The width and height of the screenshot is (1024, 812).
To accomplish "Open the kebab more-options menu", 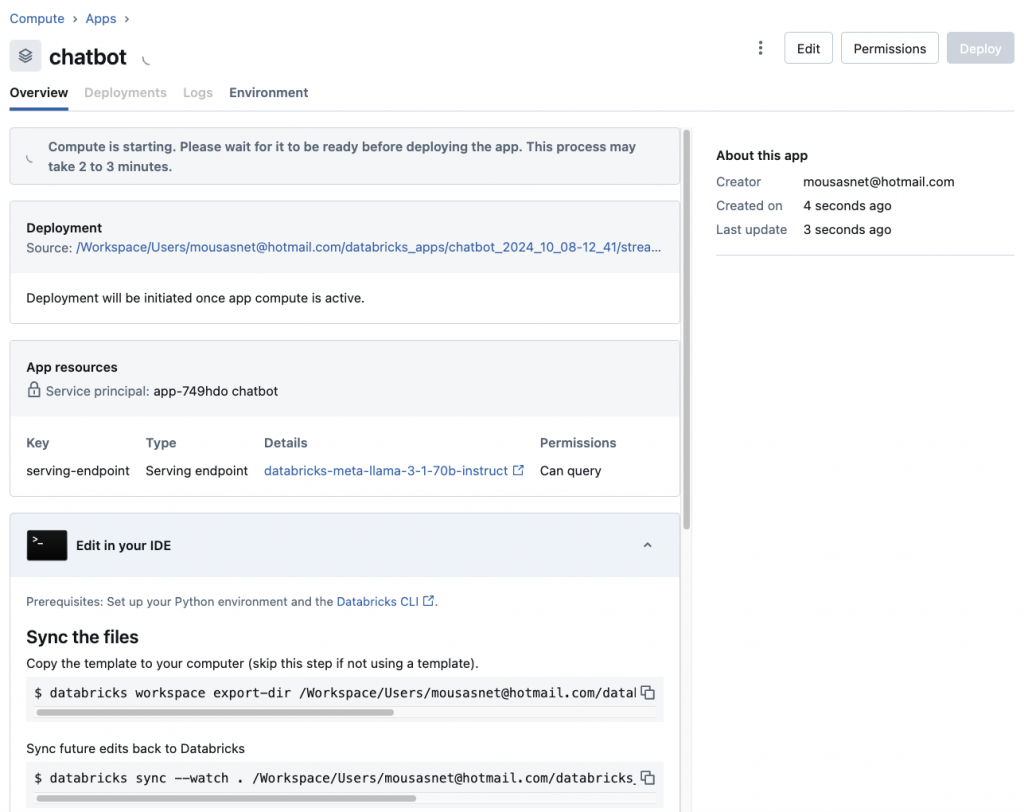I will [761, 48].
